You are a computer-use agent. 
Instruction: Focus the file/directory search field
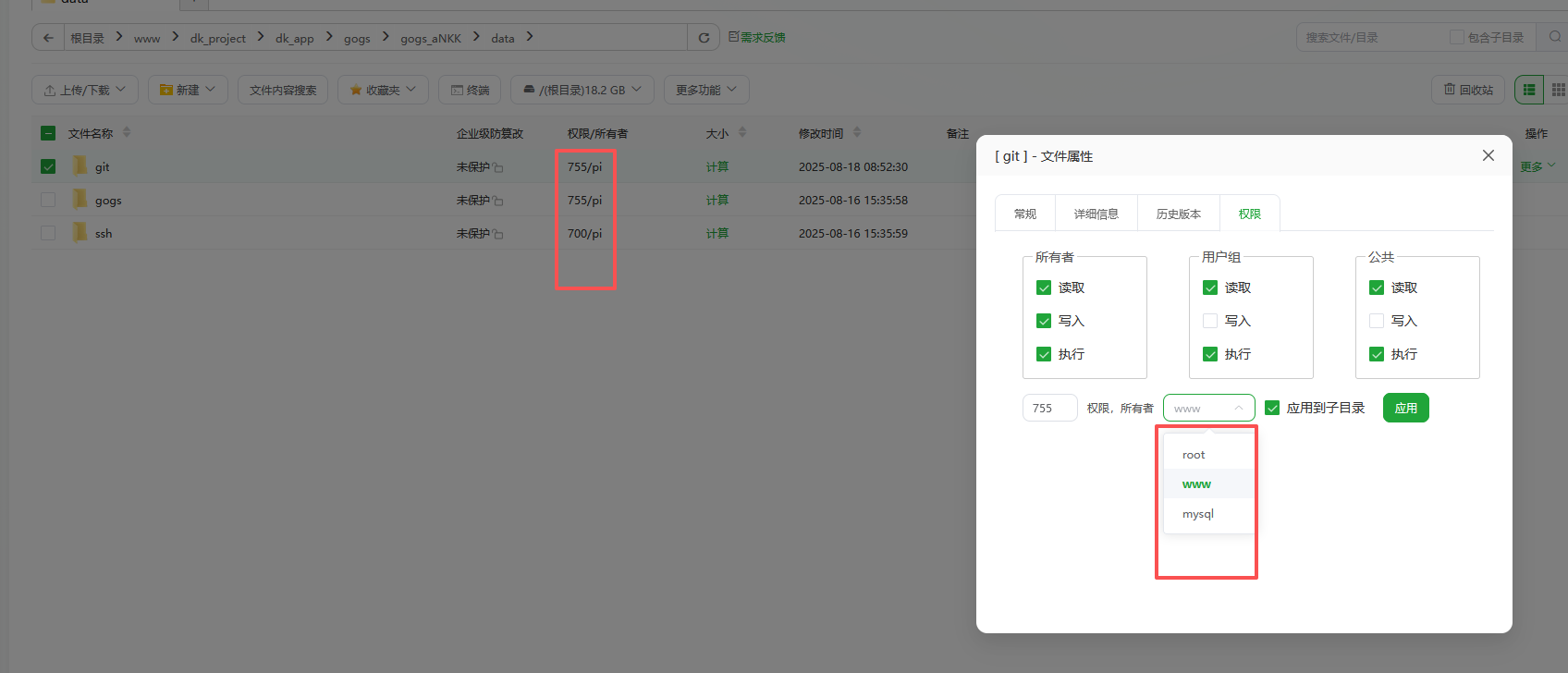[x=1373, y=37]
